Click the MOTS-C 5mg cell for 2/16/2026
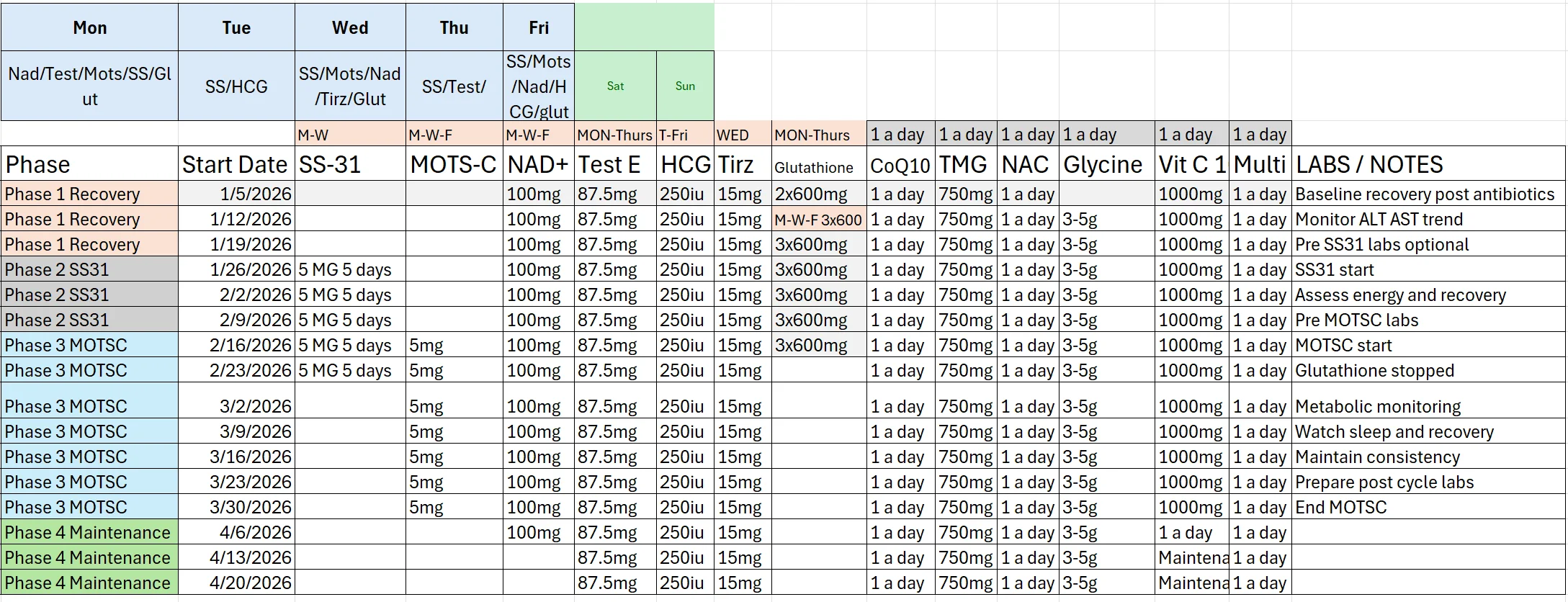This screenshot has height=602, width=1568. tap(454, 345)
